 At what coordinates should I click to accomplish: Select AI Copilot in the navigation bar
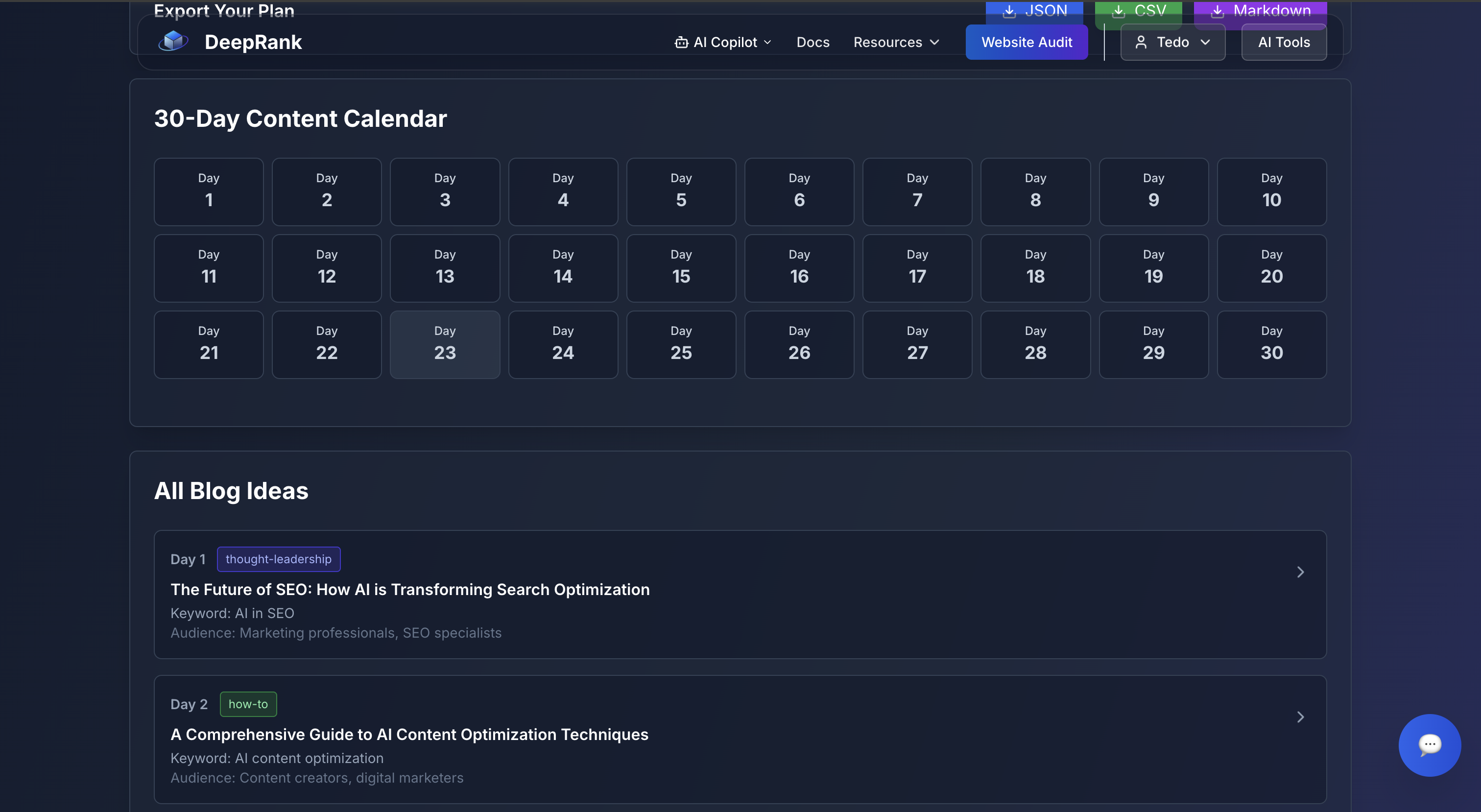[x=724, y=42]
